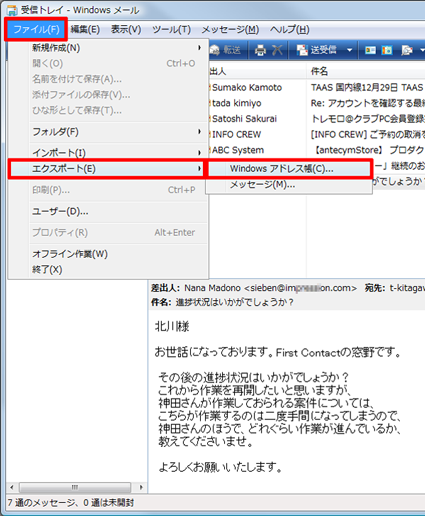Click the Windows Mail title bar icon

click(12, 10)
